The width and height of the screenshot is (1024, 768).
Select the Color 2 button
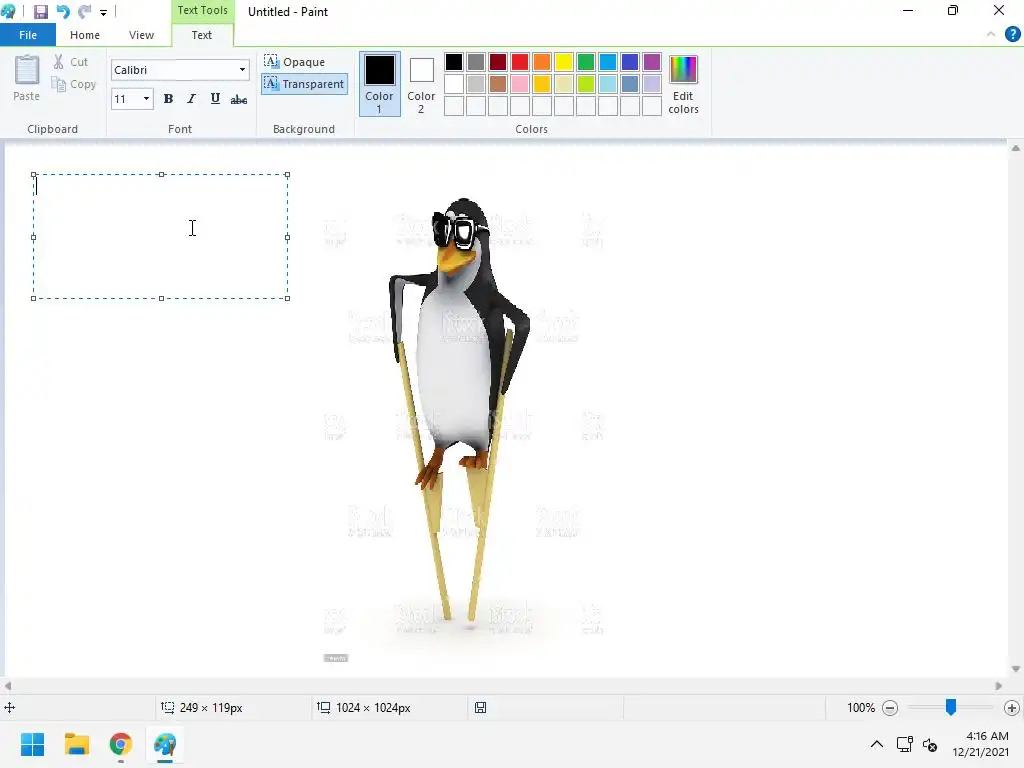click(x=421, y=84)
